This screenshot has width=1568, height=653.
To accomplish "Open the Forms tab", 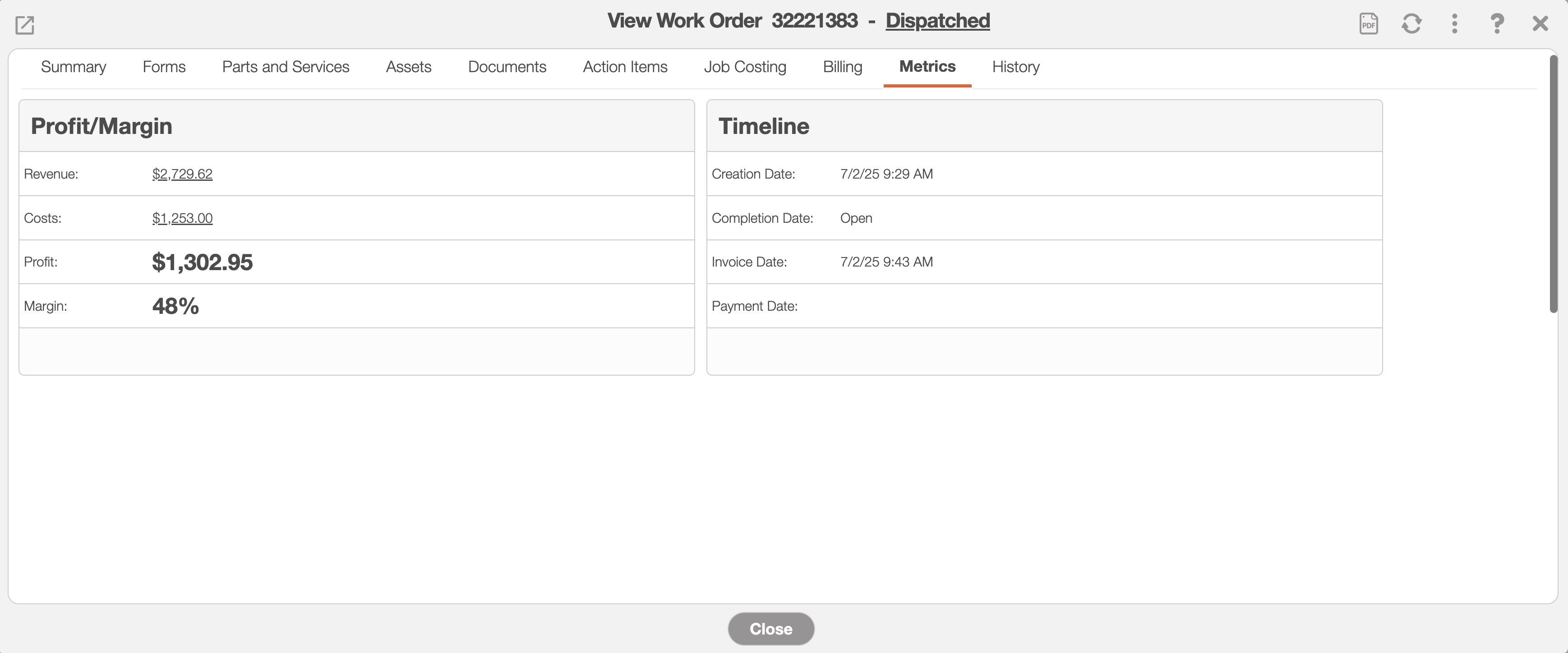I will tap(164, 67).
